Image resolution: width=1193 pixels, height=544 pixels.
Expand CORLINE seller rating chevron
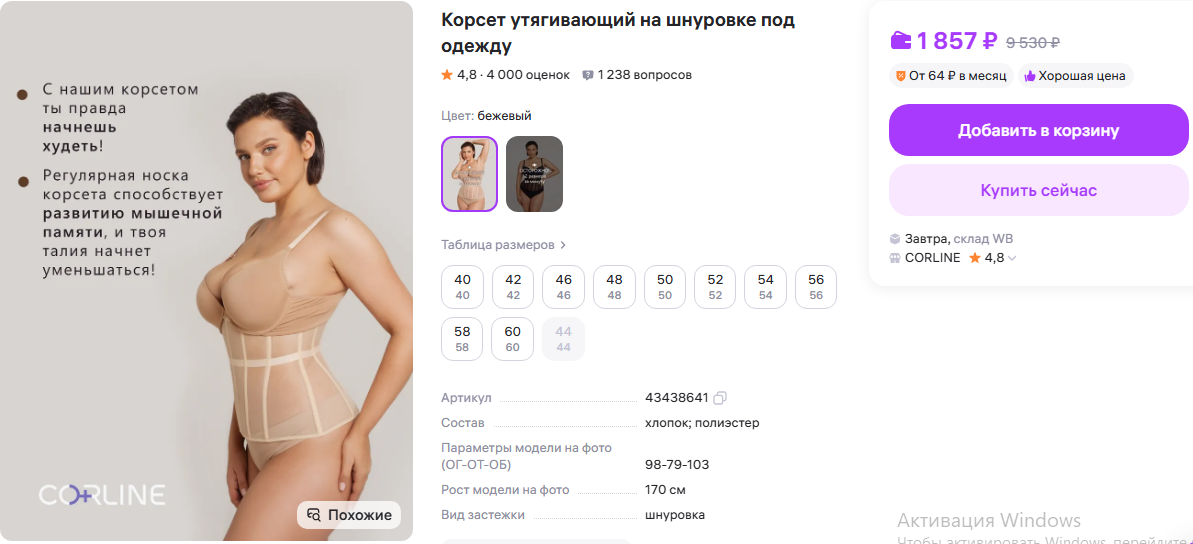[1012, 258]
